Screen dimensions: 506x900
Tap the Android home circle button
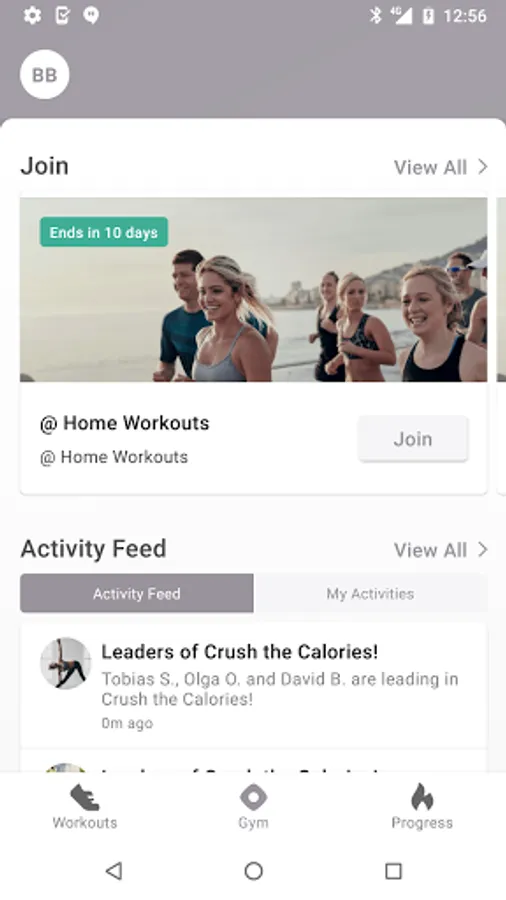pyautogui.click(x=253, y=871)
